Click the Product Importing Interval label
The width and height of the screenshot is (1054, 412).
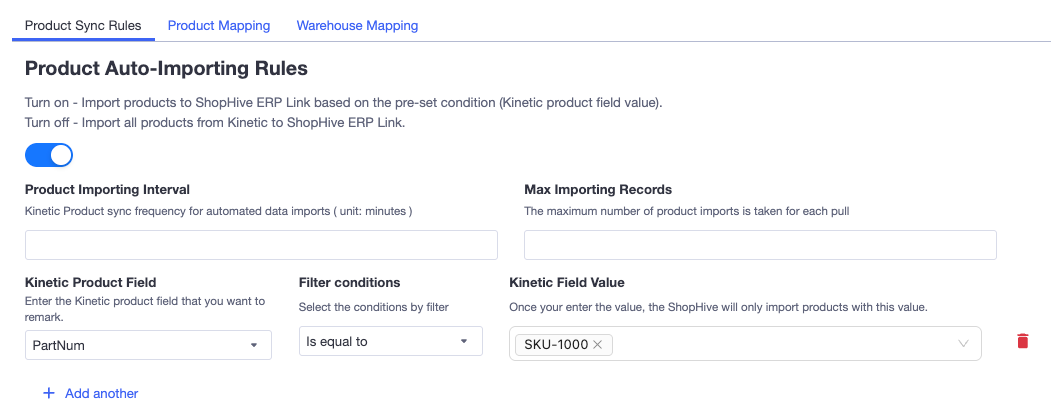point(108,190)
